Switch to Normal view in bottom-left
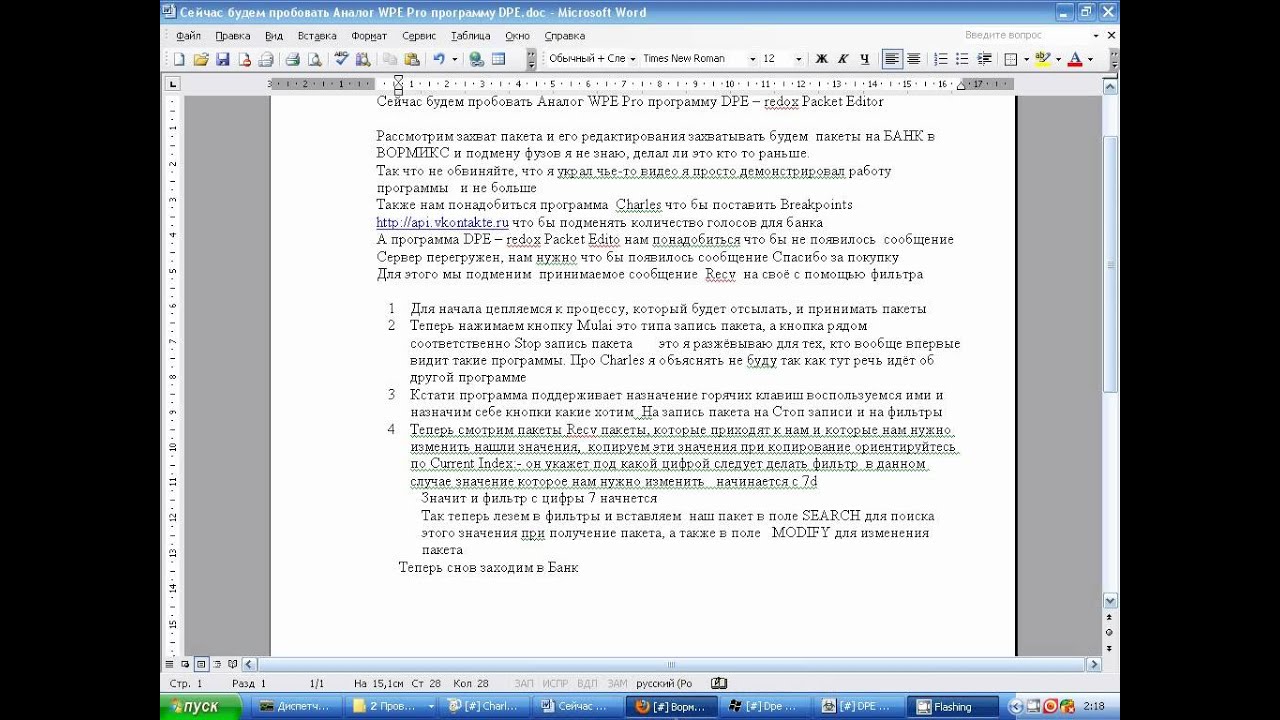Screen dimensions: 1280x720 171,664
